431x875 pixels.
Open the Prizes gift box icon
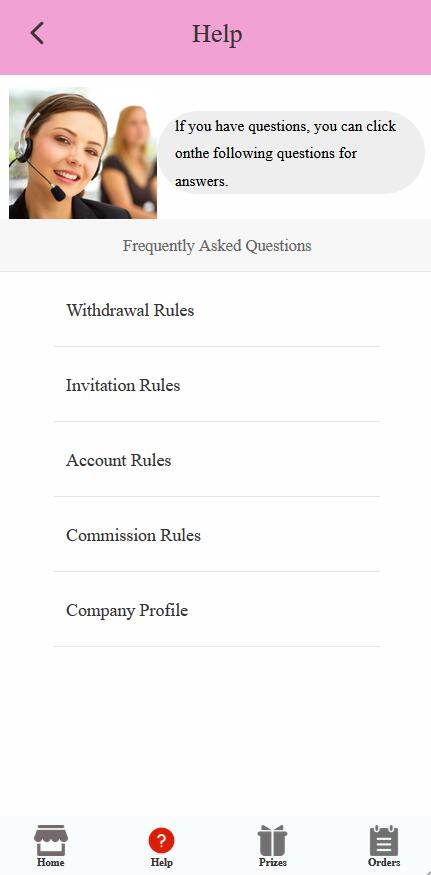[272, 840]
